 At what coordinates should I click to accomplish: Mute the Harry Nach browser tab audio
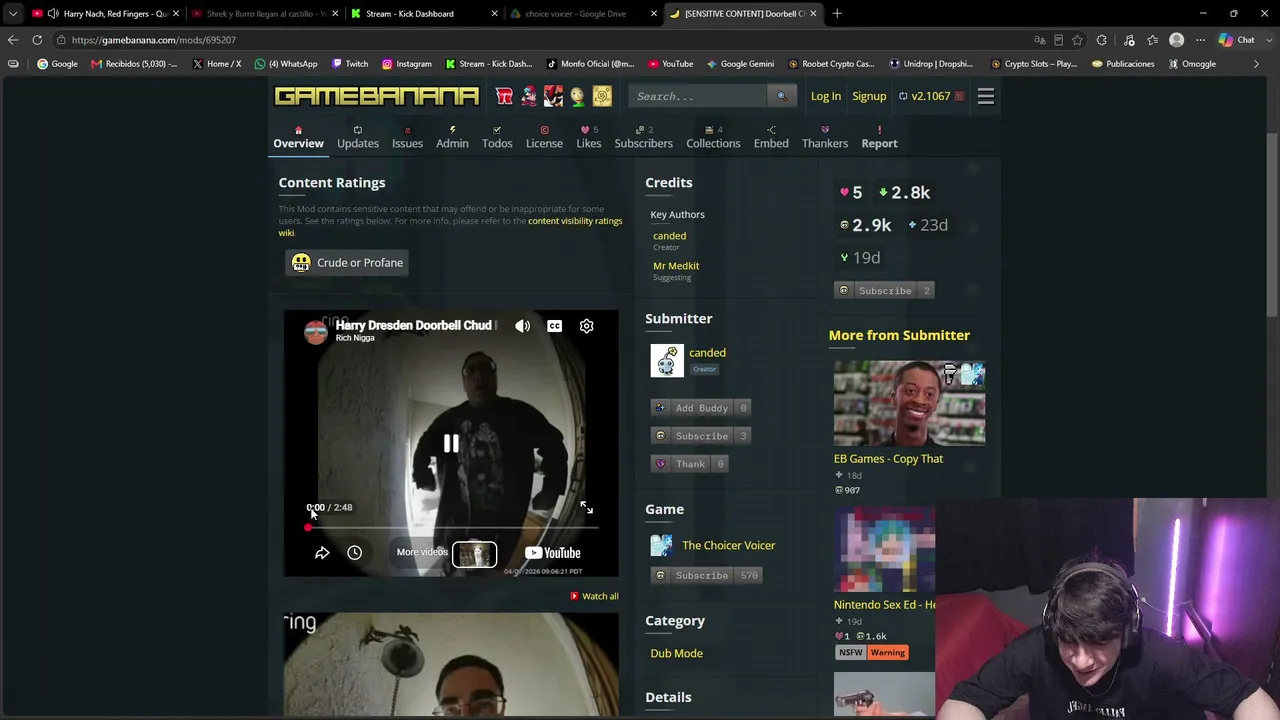[52, 14]
